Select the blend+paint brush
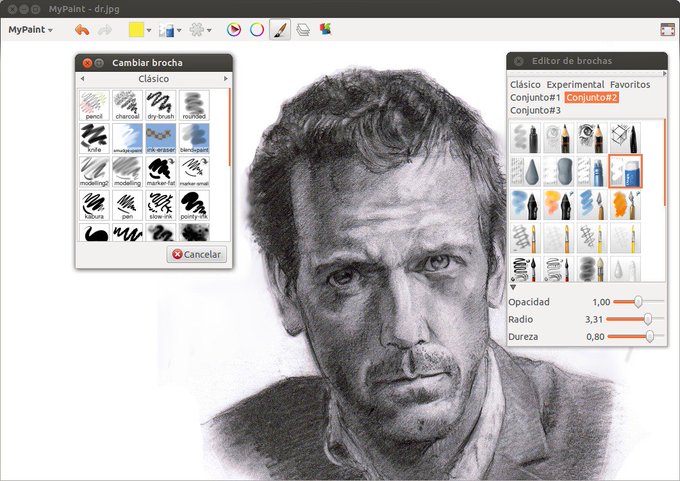The height and width of the screenshot is (481, 680). pos(194,138)
